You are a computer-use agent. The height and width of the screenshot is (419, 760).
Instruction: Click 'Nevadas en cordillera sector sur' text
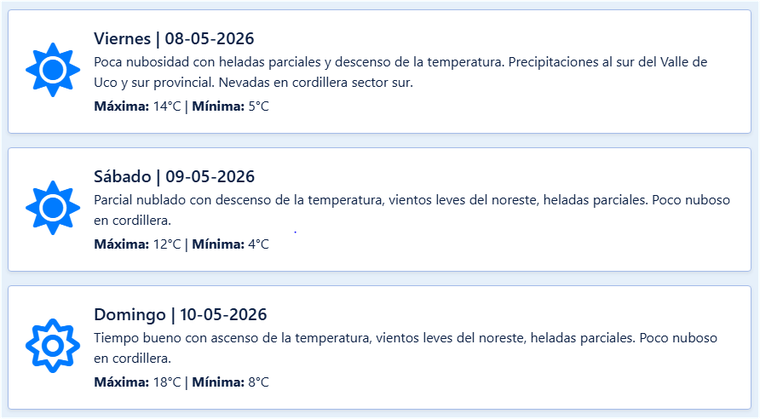tap(316, 82)
